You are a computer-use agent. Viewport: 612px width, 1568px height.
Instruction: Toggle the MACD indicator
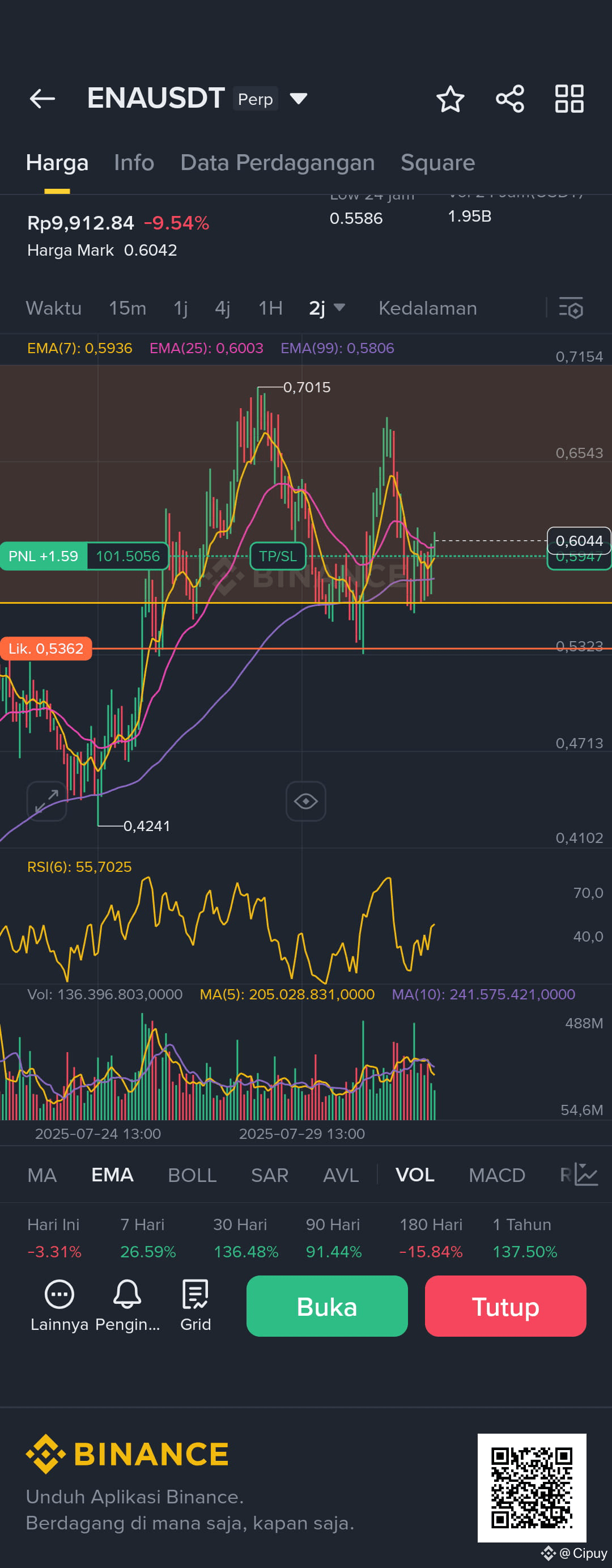tap(497, 1175)
